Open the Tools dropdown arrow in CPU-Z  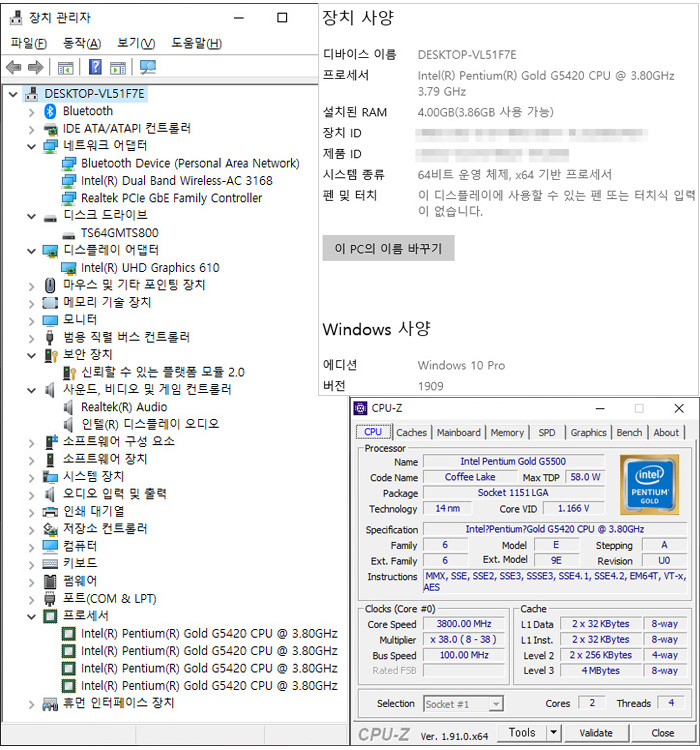pos(554,732)
